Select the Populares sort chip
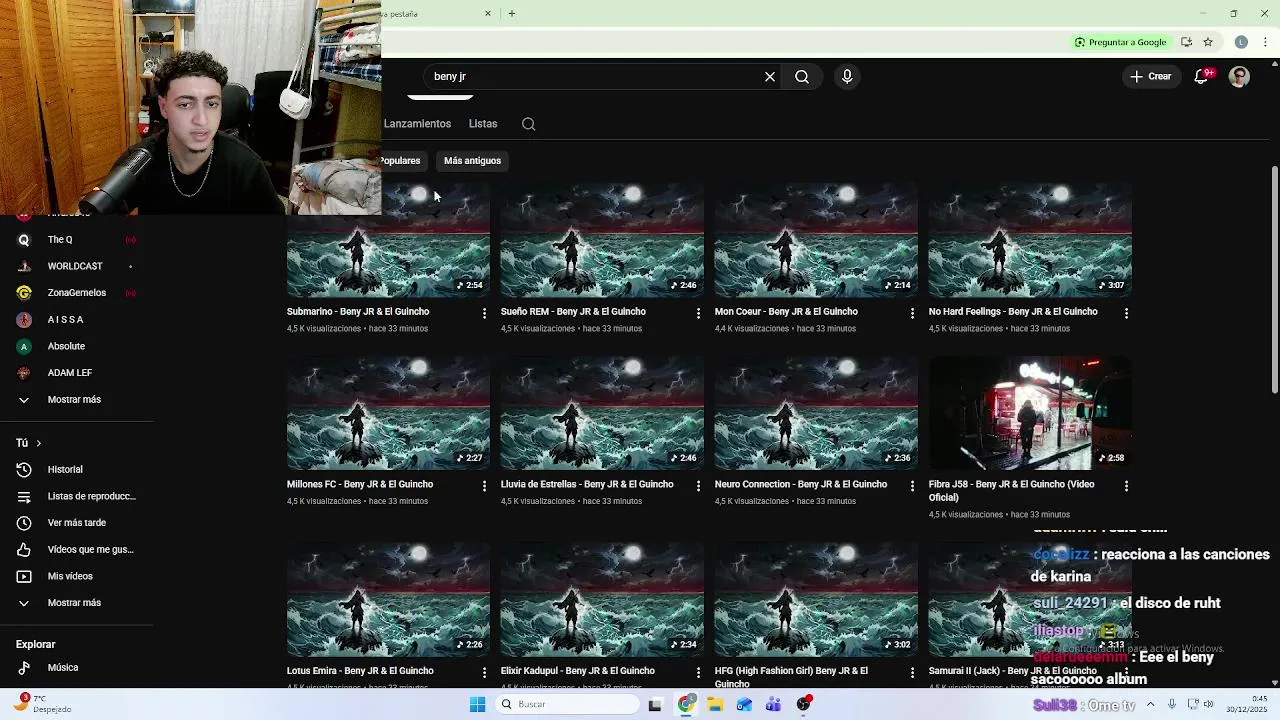The image size is (1280, 720). tap(402, 160)
